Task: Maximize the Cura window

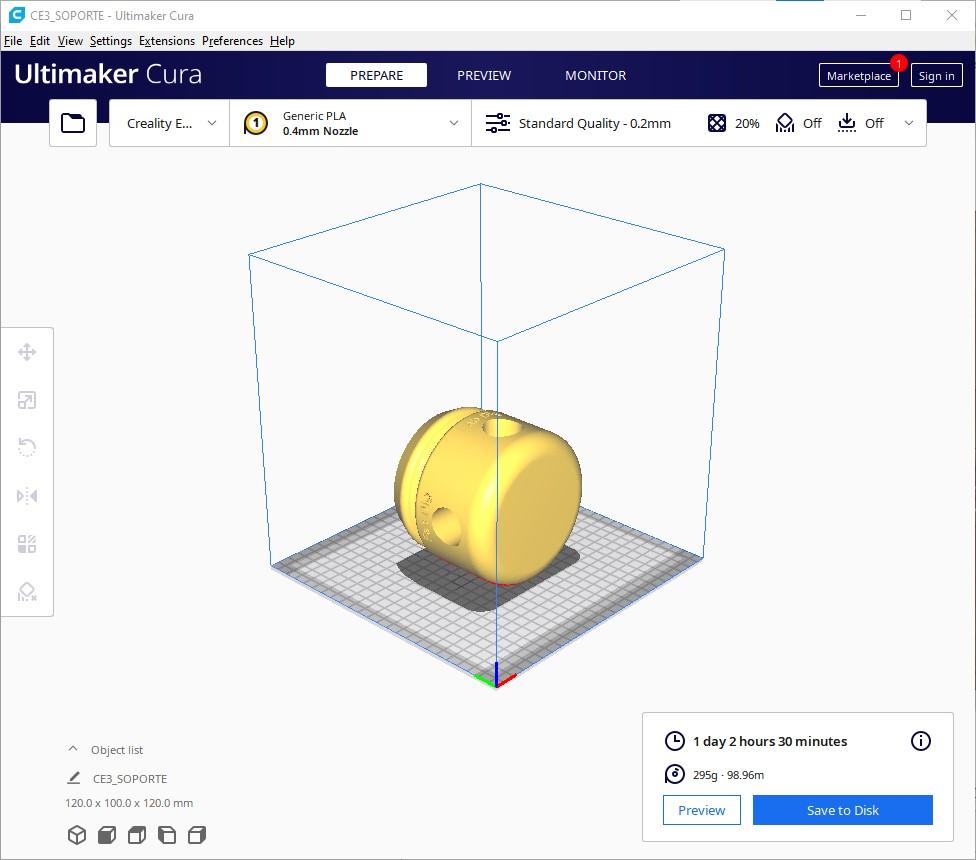Action: (906, 15)
